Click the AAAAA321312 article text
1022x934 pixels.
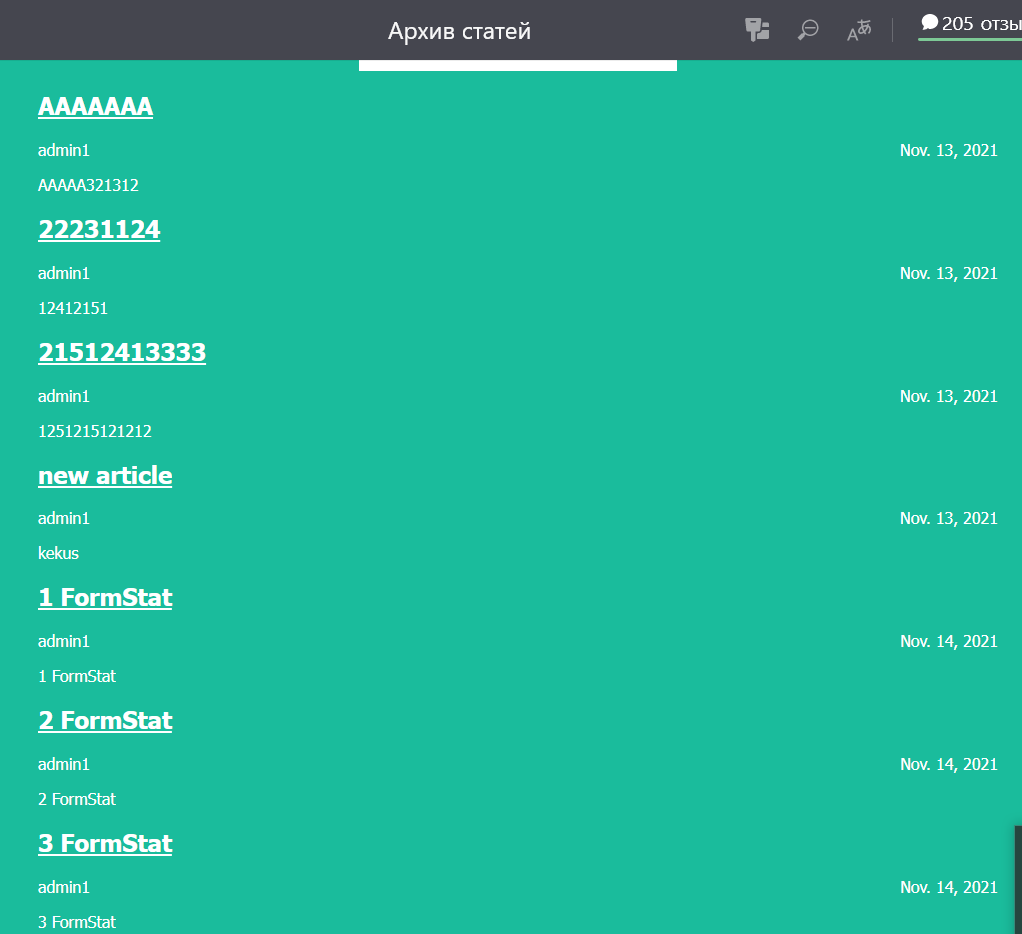(88, 186)
